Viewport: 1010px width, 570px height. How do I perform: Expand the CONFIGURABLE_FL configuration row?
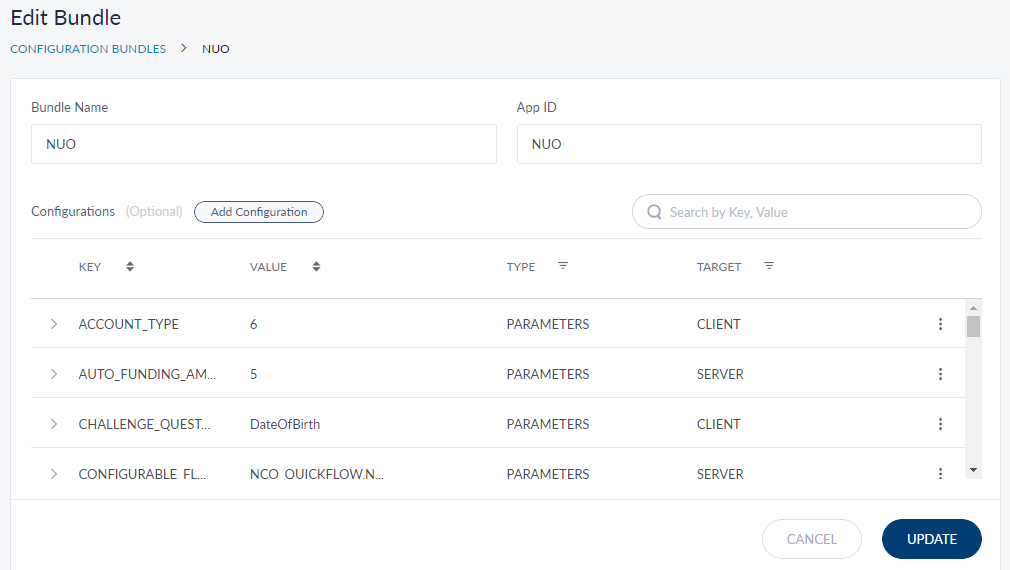(x=54, y=473)
